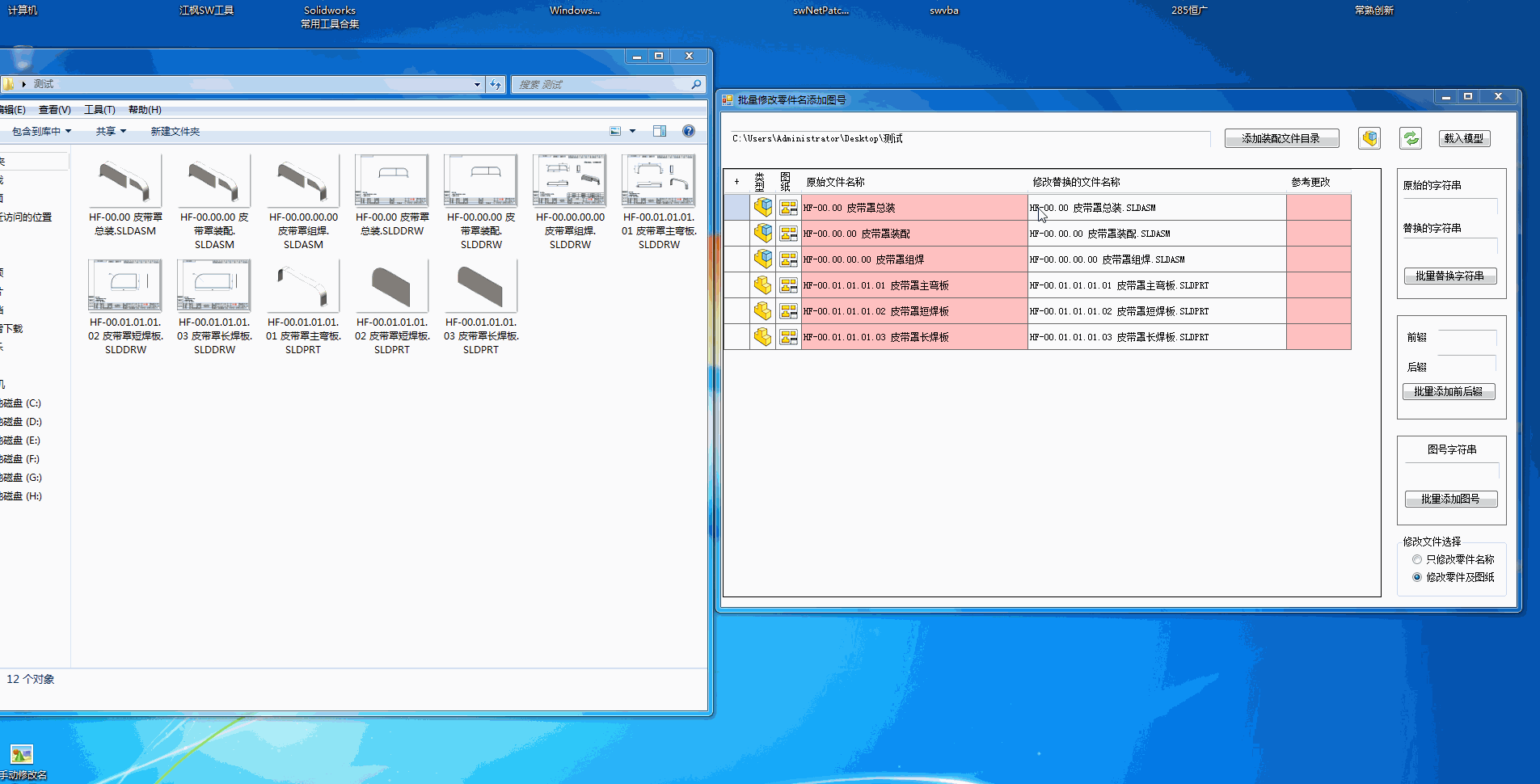Open the view options dropdown arrow
This screenshot has width=1540, height=784.
(633, 131)
